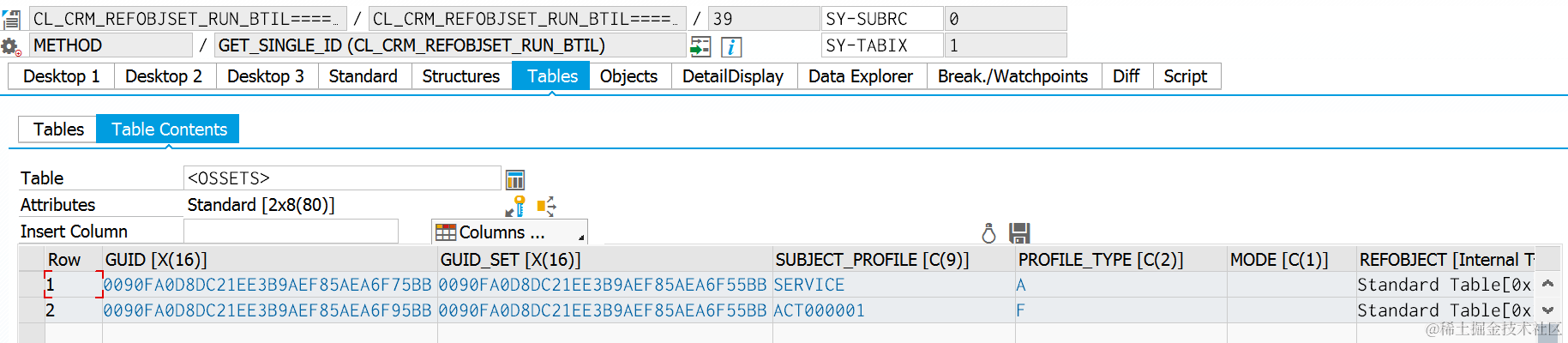Click row 2 GUID_SET cell ending in F55BB
The width and height of the screenshot is (1568, 343).
[x=604, y=310]
